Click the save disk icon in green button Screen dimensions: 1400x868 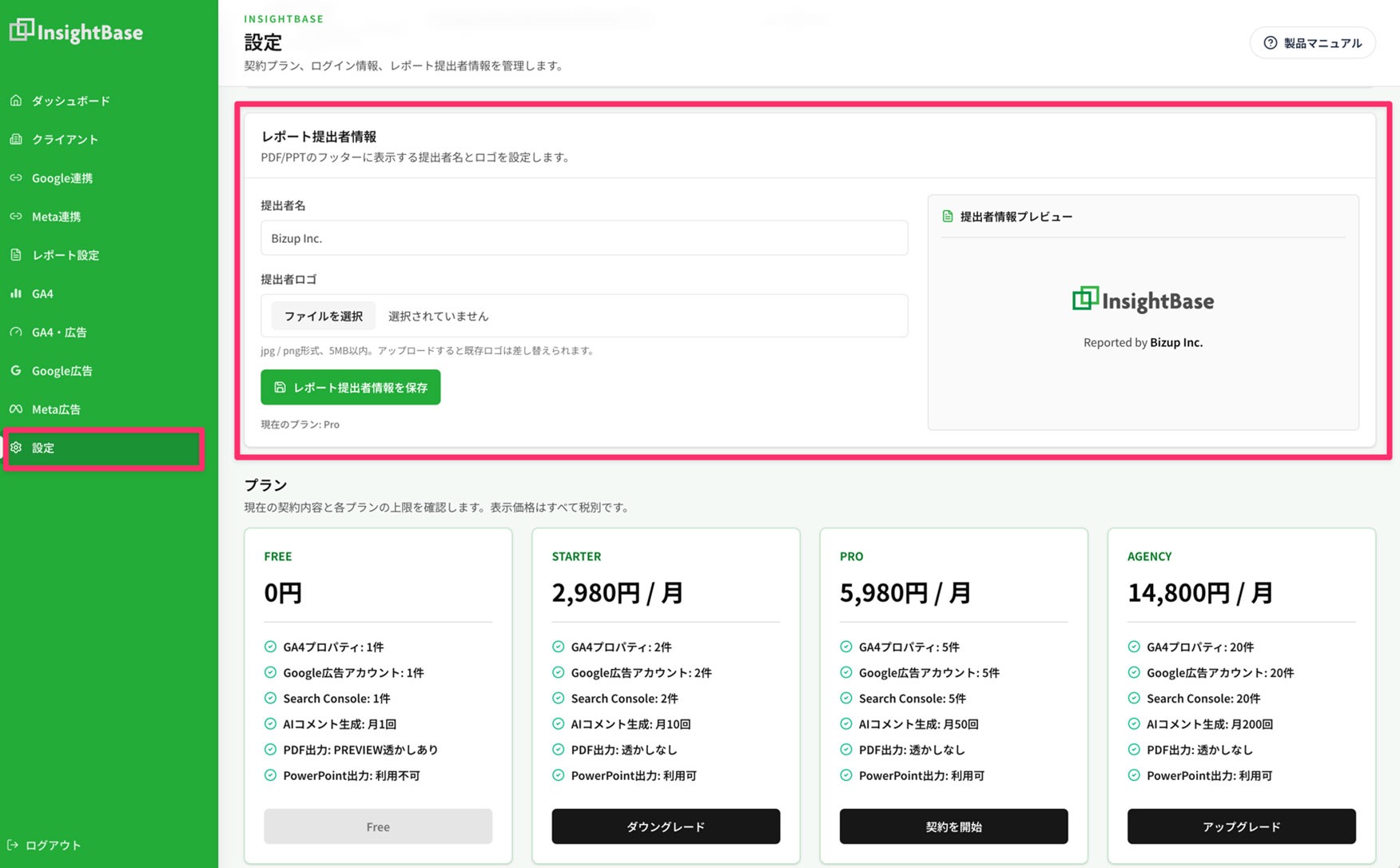point(280,387)
